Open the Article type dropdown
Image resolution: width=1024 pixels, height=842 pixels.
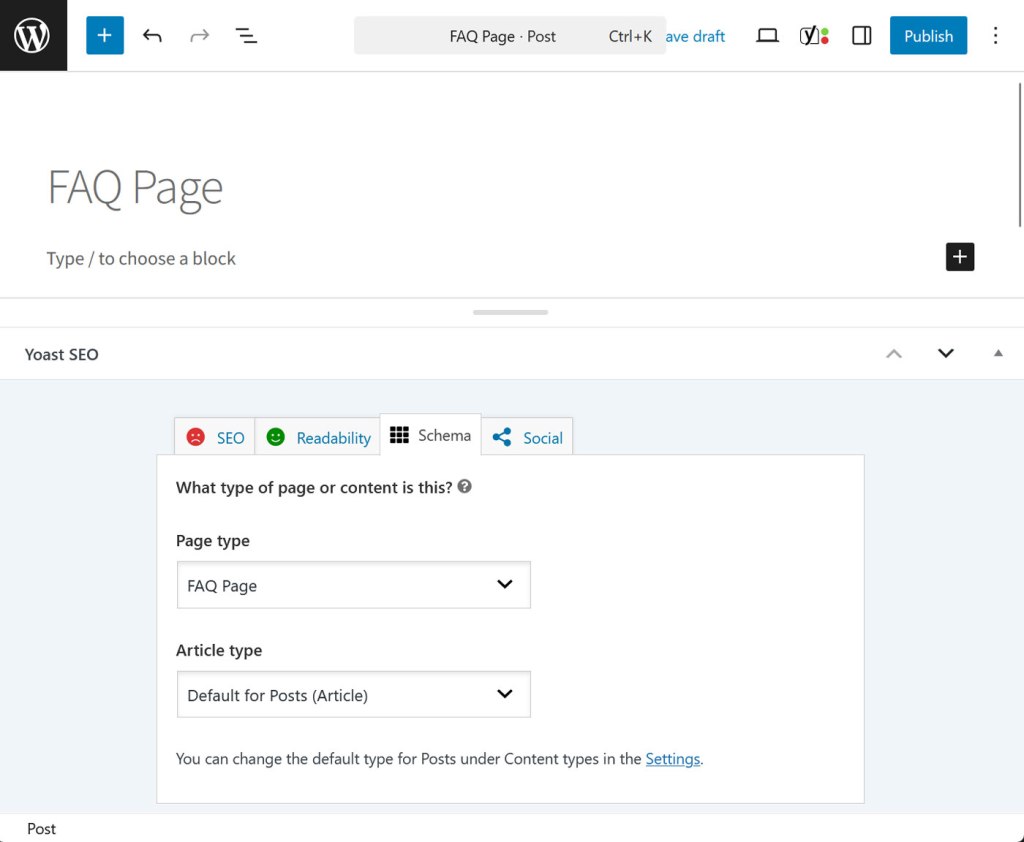(353, 694)
